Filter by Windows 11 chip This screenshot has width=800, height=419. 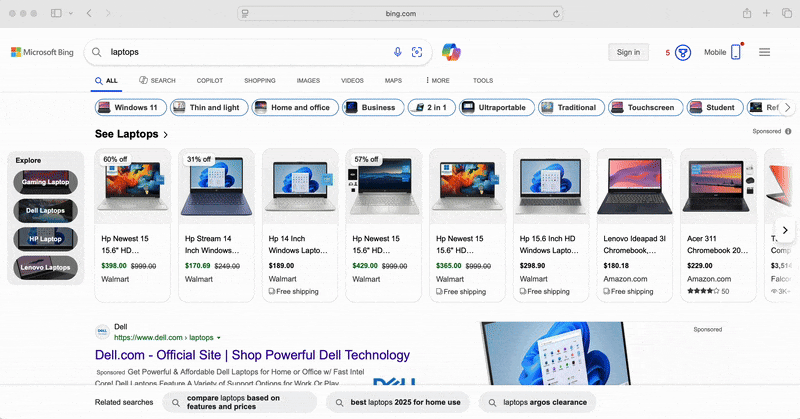coord(130,108)
